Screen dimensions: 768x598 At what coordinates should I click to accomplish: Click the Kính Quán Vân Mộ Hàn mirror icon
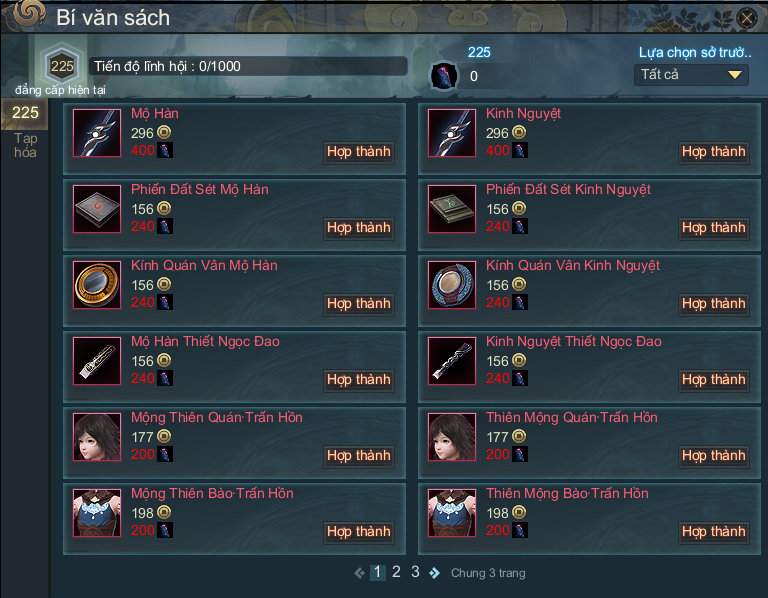click(x=97, y=285)
